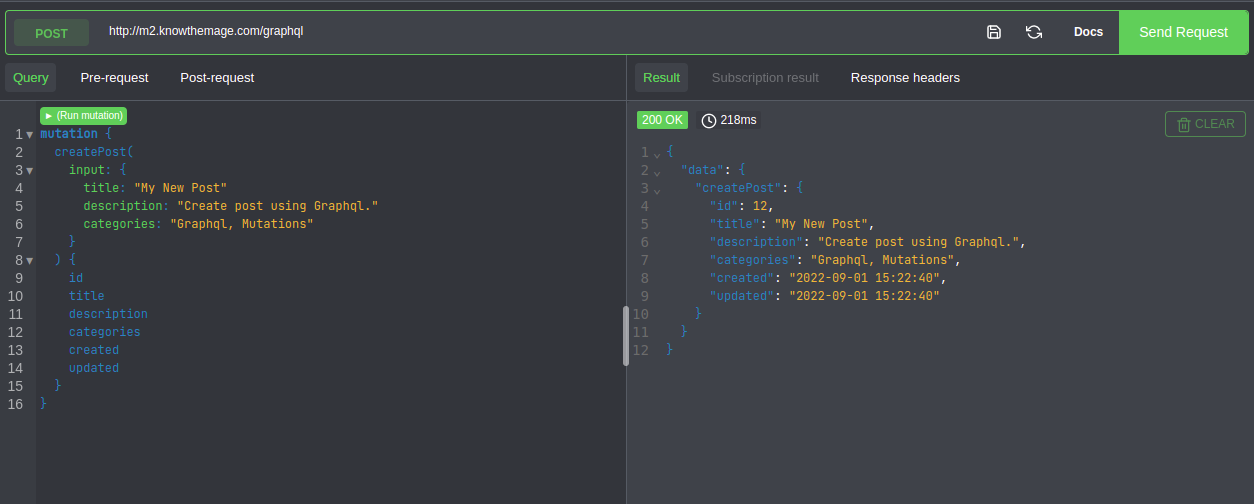Open the Response headers tab
The height and width of the screenshot is (504, 1254).
[905, 77]
